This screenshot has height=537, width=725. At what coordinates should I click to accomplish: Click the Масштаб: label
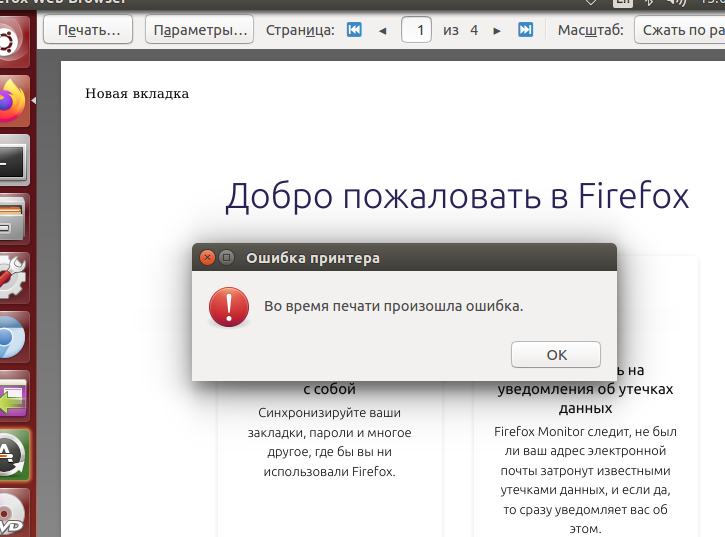tap(590, 30)
